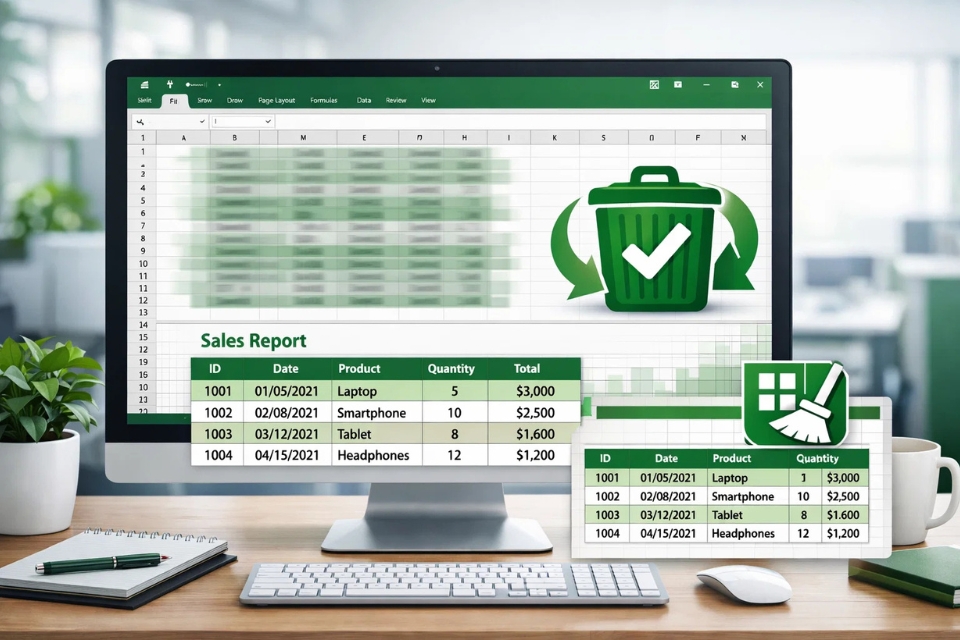Click the Excel app icon top-left

click(x=144, y=84)
